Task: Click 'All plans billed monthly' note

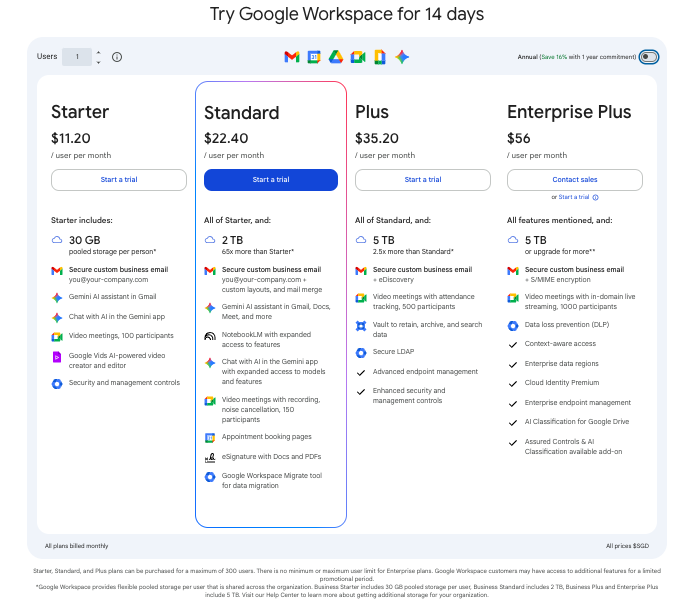Action: pos(76,546)
